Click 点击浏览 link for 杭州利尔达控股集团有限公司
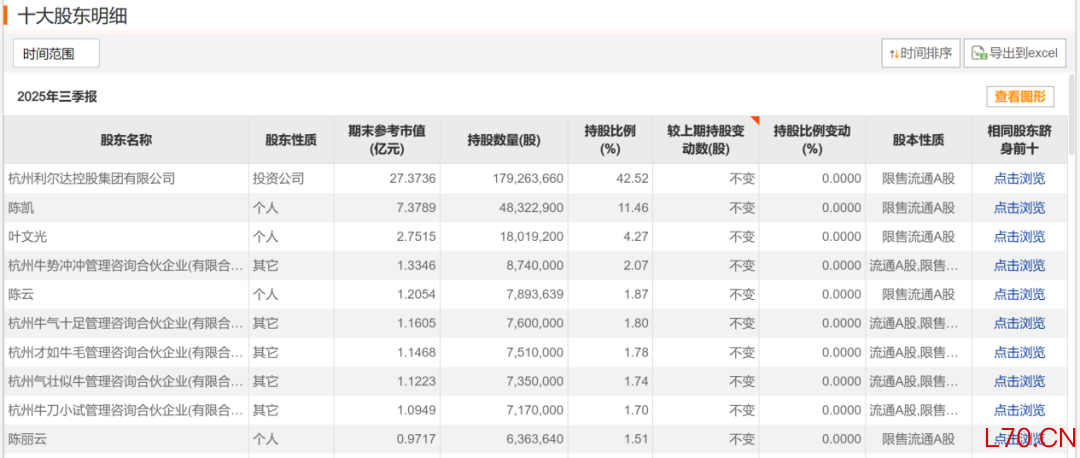Viewport: 1080px width, 458px height. pos(1019,179)
